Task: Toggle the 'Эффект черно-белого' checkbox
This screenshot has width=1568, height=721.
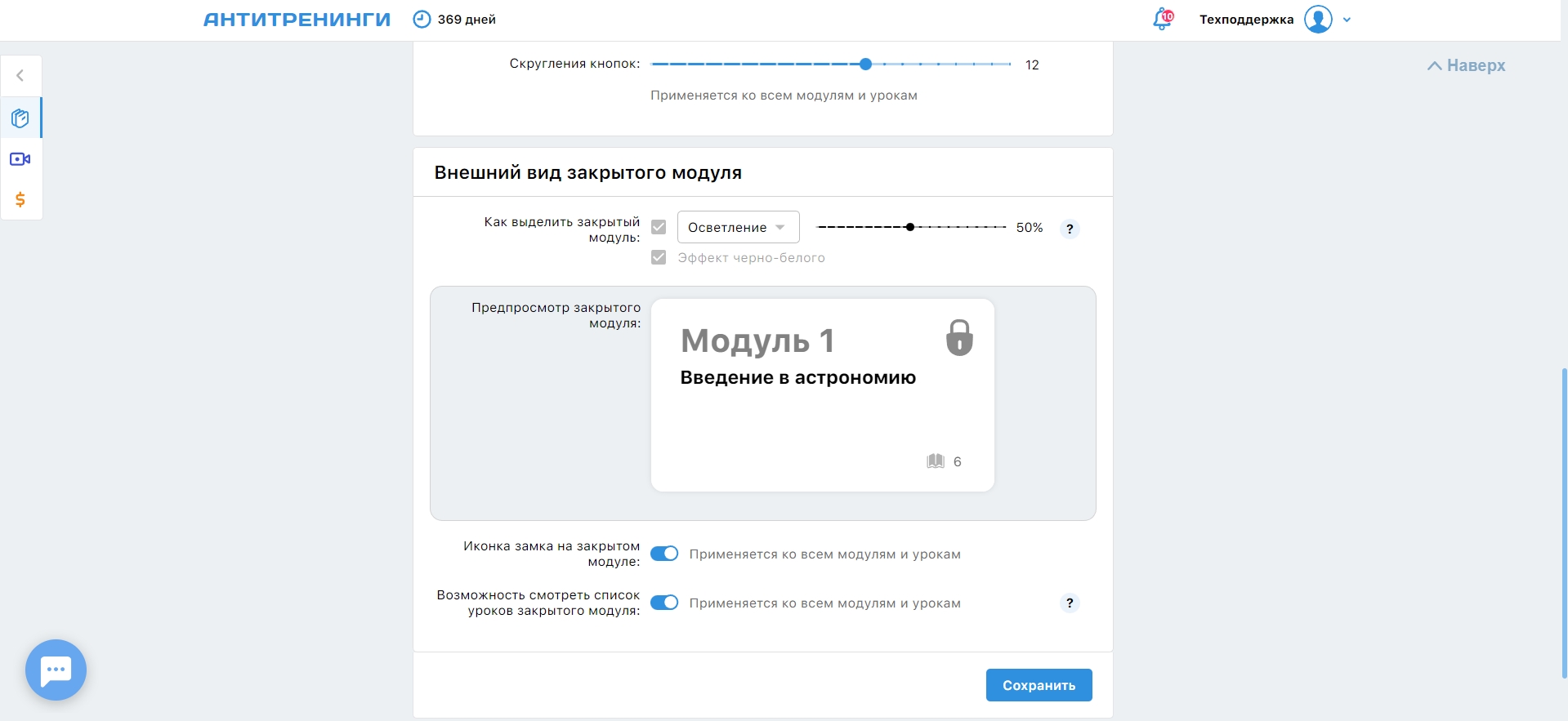Action: click(x=659, y=258)
